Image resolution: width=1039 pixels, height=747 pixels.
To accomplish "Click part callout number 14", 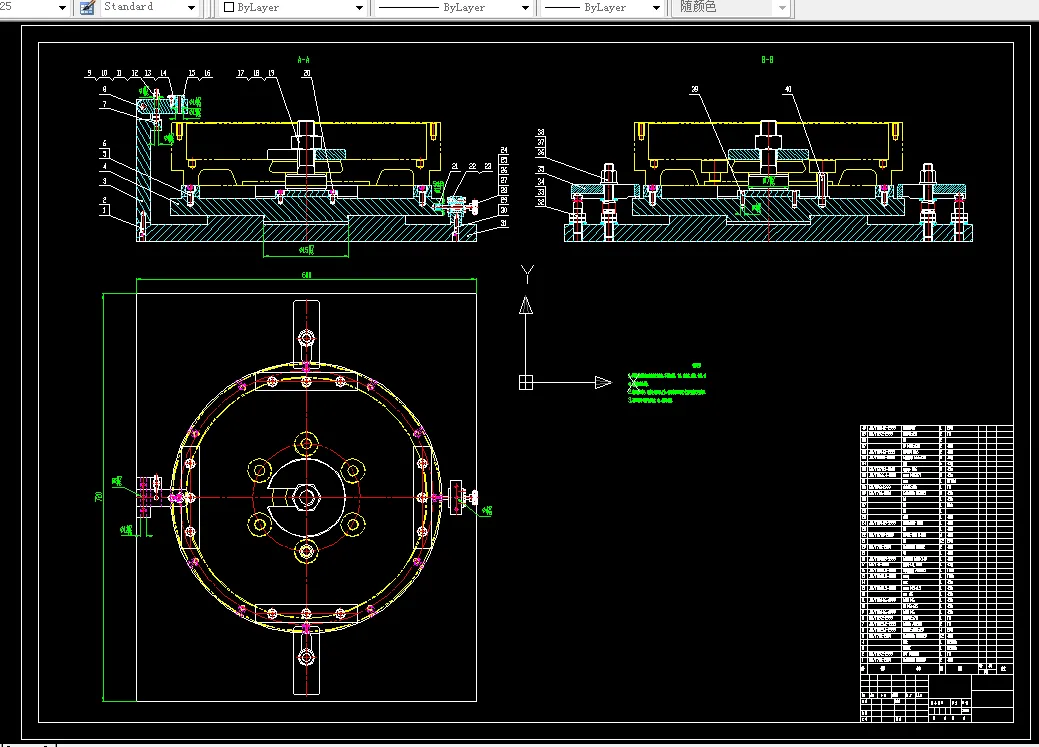I will tap(163, 74).
